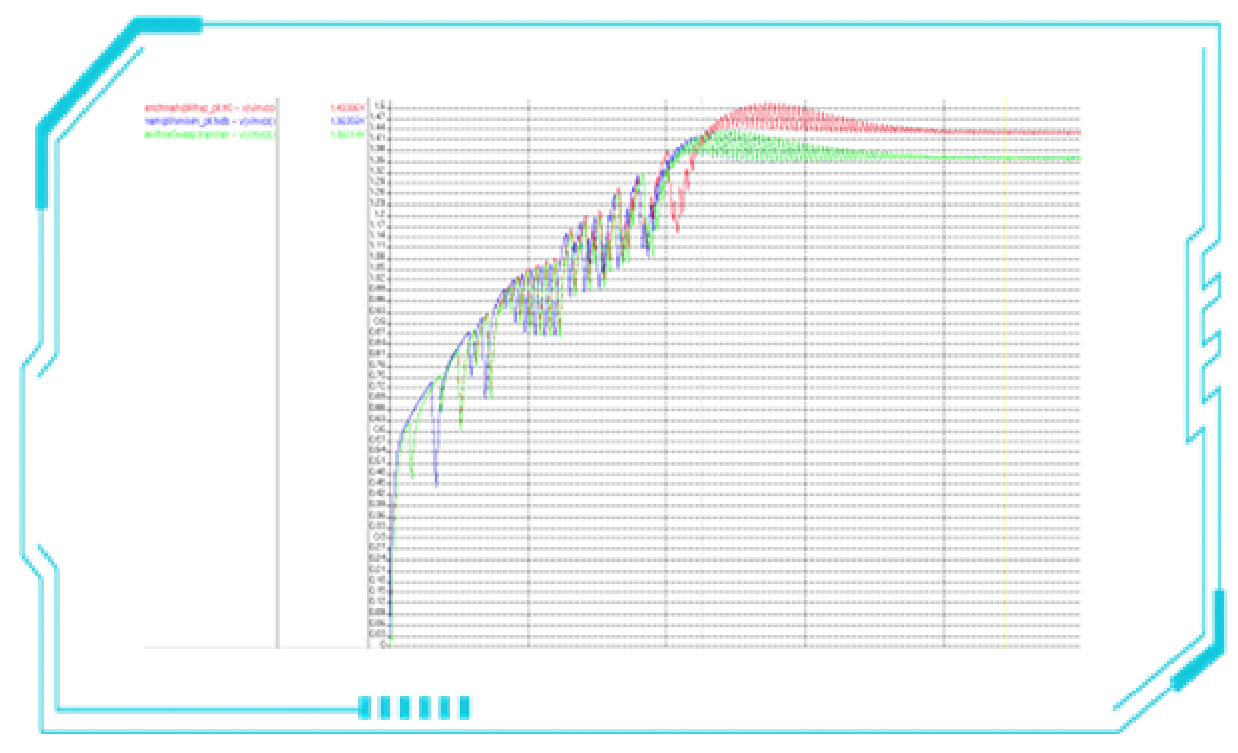Image resolution: width=1238 pixels, height=753 pixels.
Task: Click the red waveform's overshoot peak
Action: tap(765, 105)
